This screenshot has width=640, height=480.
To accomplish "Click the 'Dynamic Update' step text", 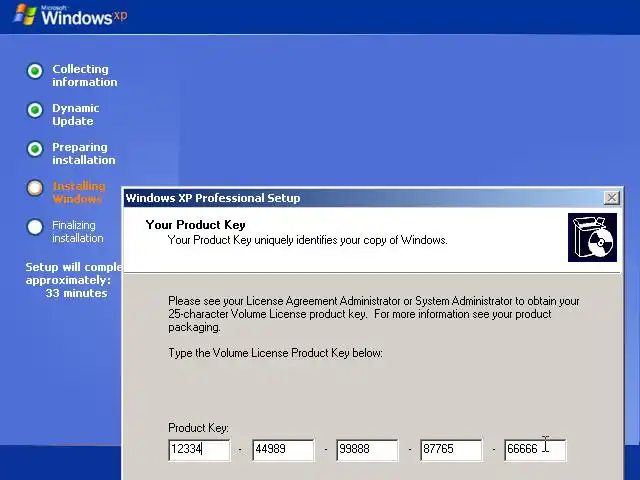I will pos(76,115).
